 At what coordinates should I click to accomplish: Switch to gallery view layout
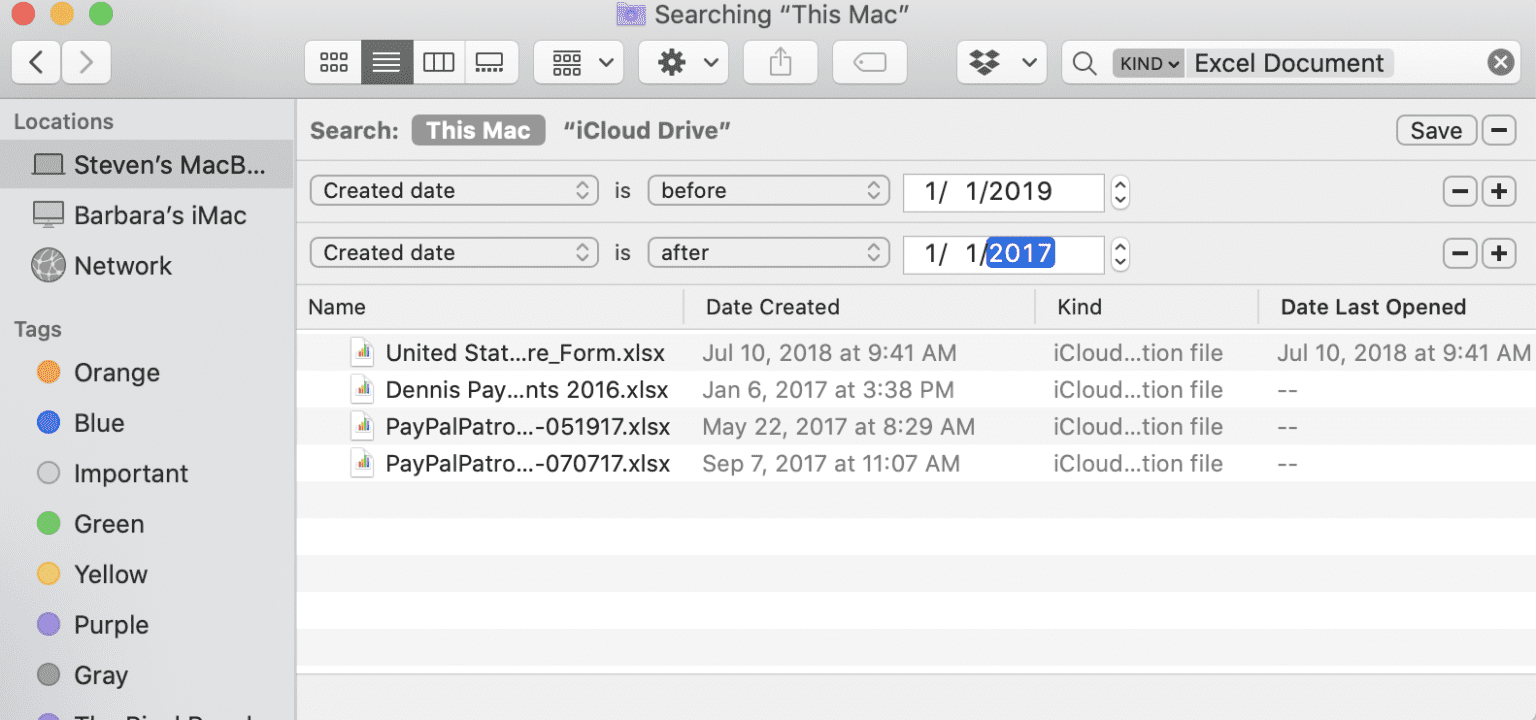(490, 62)
